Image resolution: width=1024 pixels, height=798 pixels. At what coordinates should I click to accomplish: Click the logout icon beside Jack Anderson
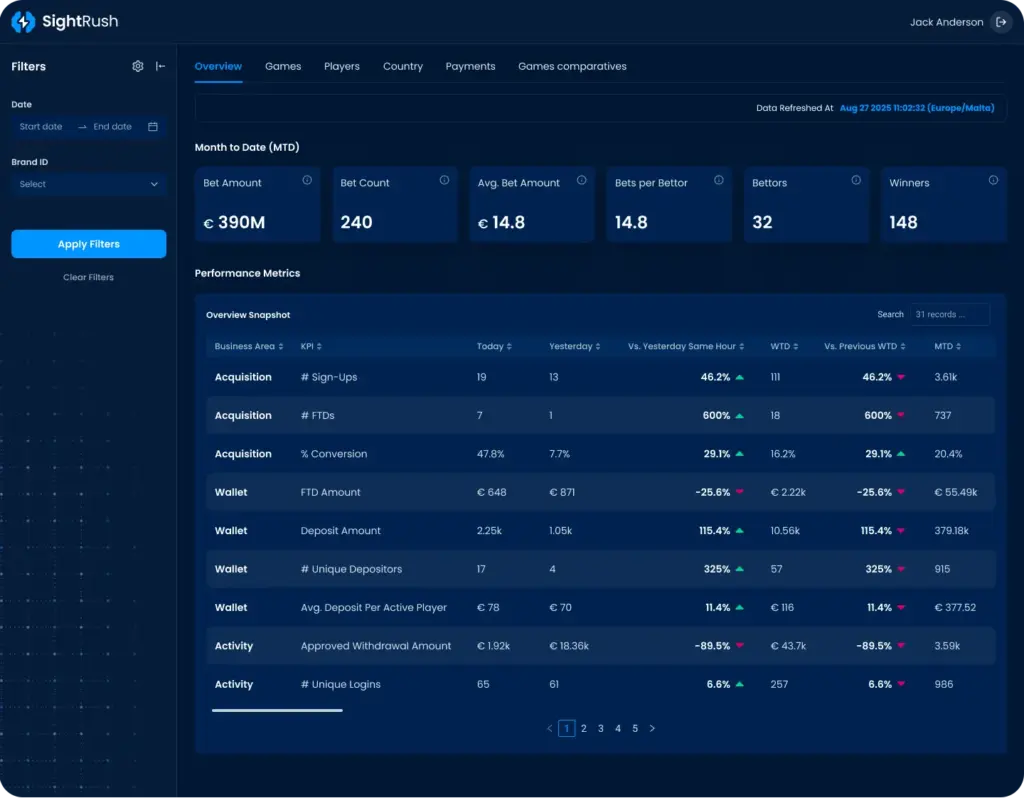coord(1001,22)
